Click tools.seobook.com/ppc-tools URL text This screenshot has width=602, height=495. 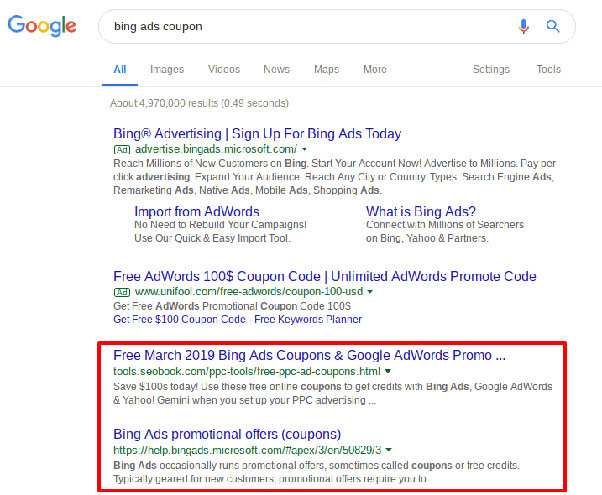click(246, 371)
